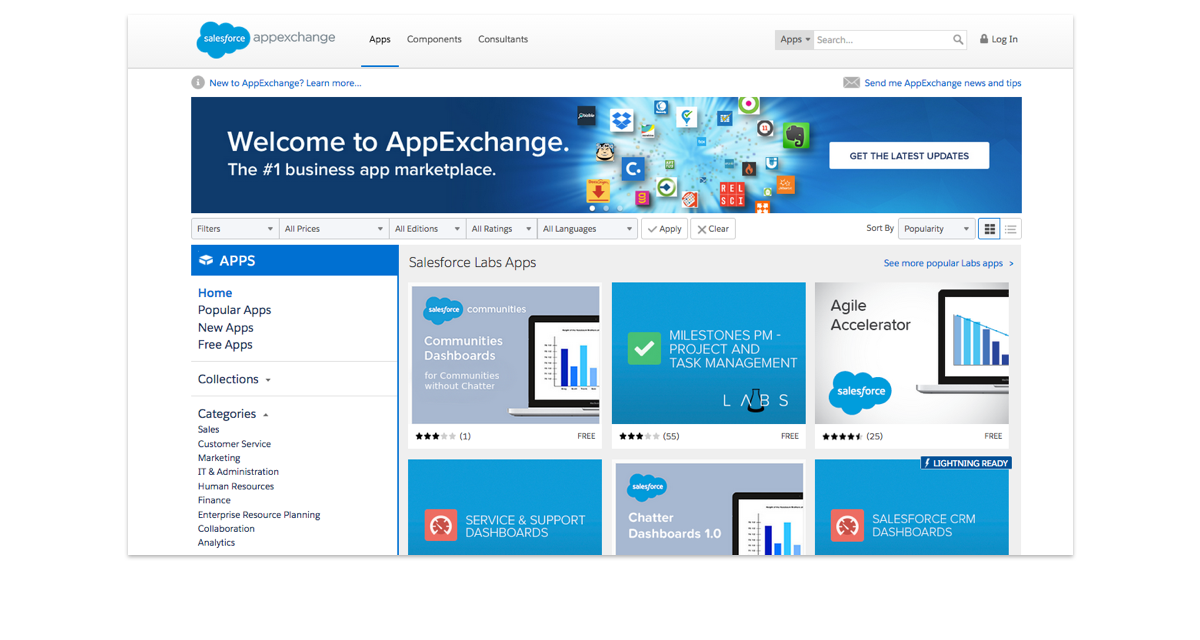Switch to grid view layout
Image resolution: width=1200 pixels, height=640 pixels.
point(989,229)
